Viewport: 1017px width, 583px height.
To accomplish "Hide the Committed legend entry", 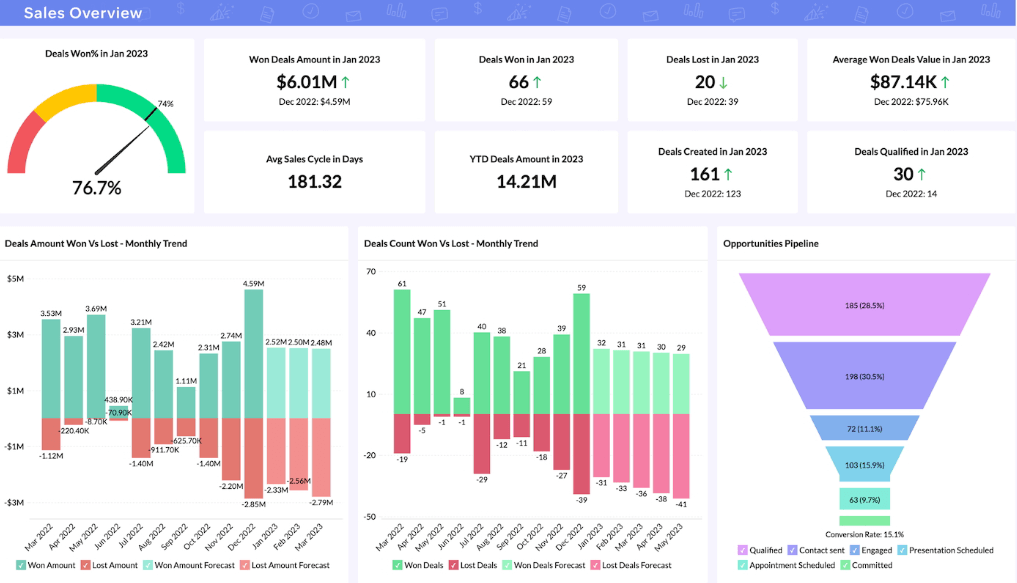I will (846, 566).
